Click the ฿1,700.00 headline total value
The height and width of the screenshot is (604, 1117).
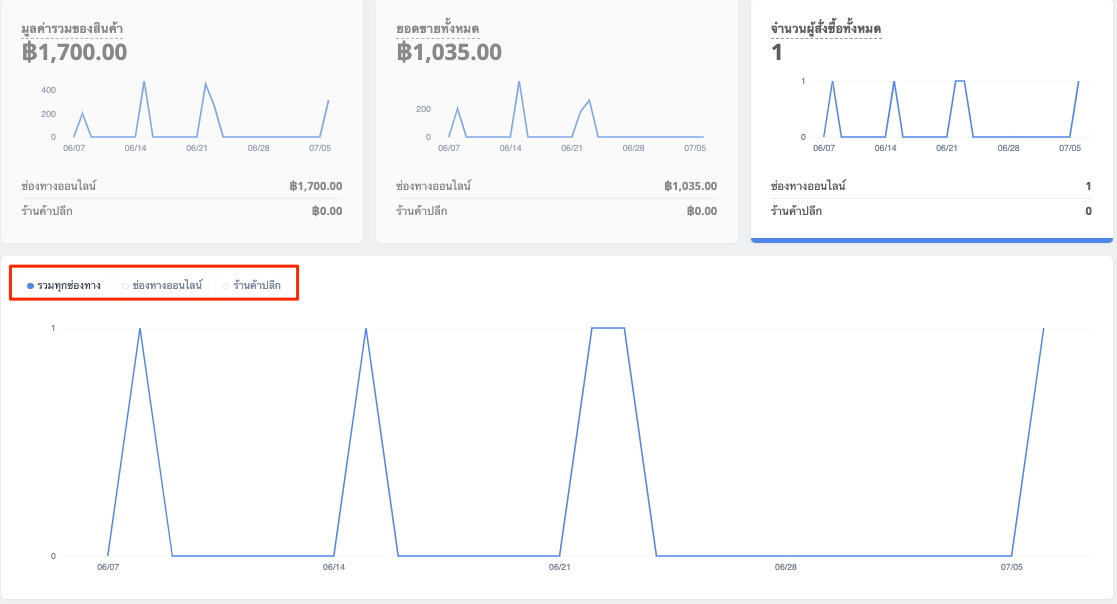point(74,52)
